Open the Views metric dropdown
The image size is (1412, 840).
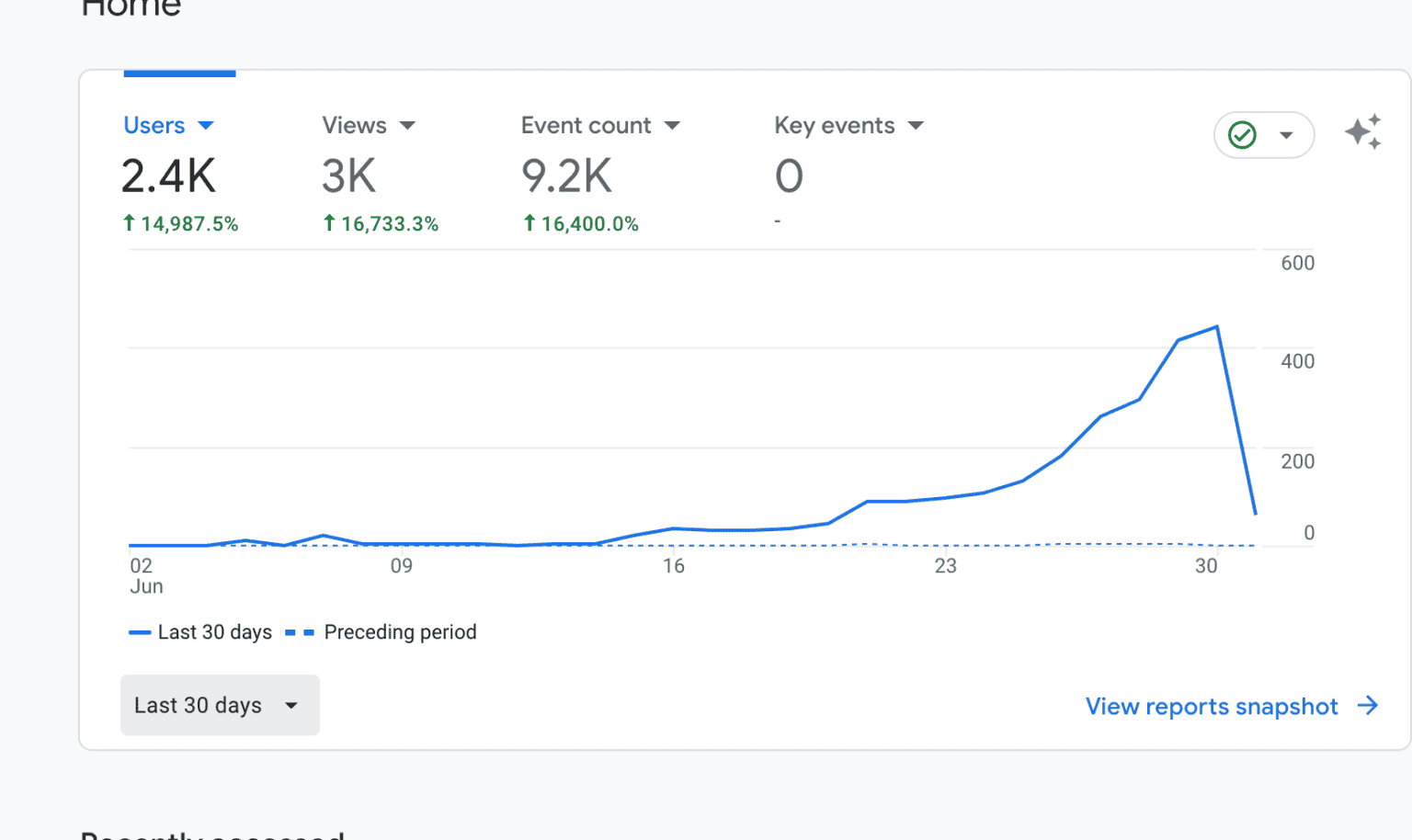tap(408, 125)
